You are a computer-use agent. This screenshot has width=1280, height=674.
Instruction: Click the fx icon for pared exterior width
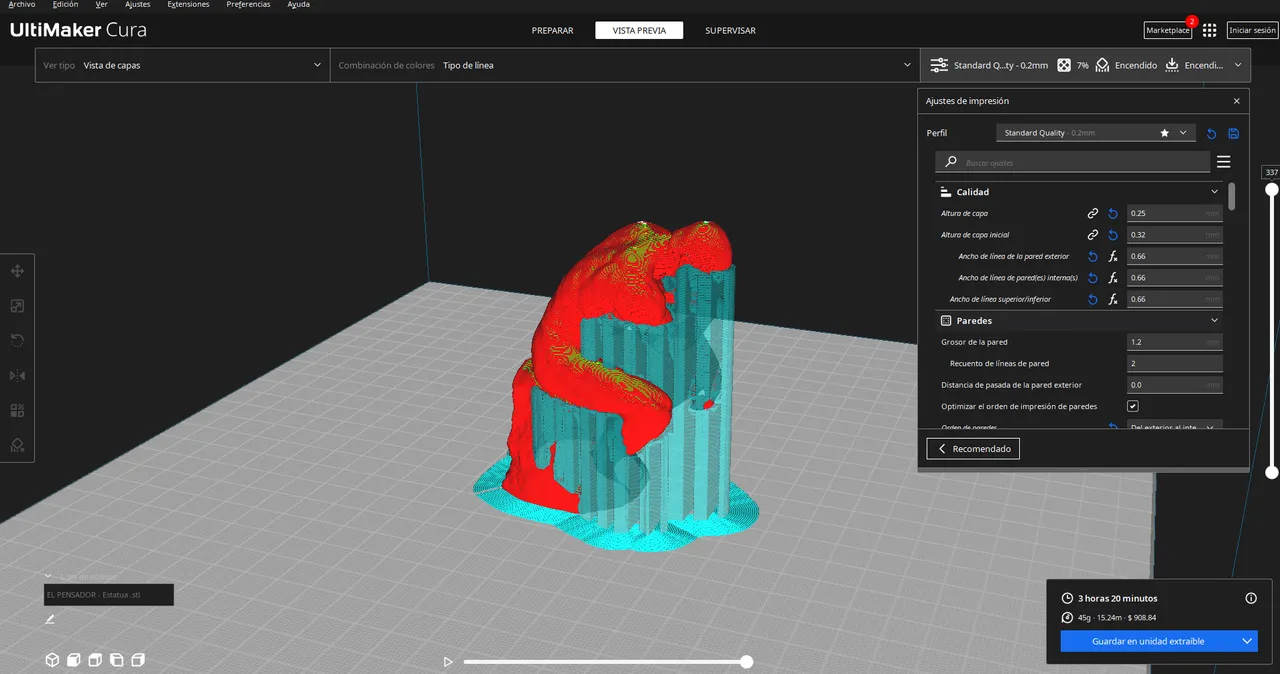[x=1113, y=256]
